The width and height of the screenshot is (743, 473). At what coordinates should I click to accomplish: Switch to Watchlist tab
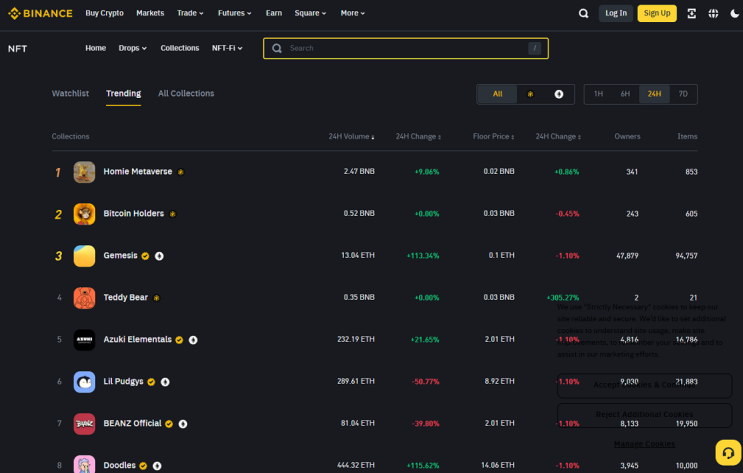tap(70, 93)
